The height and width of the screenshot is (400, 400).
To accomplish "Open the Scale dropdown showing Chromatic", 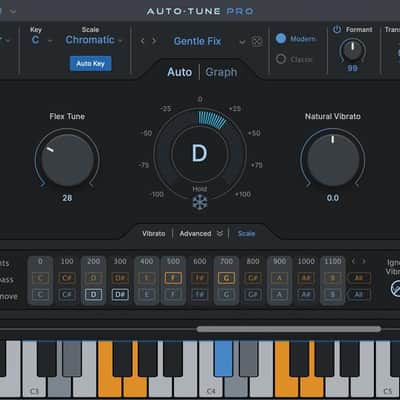I will click(x=94, y=40).
